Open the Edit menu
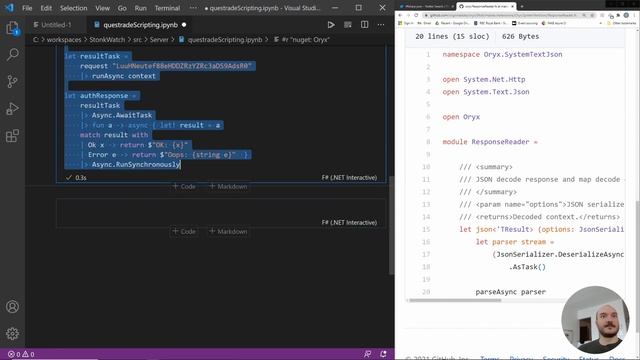640x360 pixels. tap(46, 8)
